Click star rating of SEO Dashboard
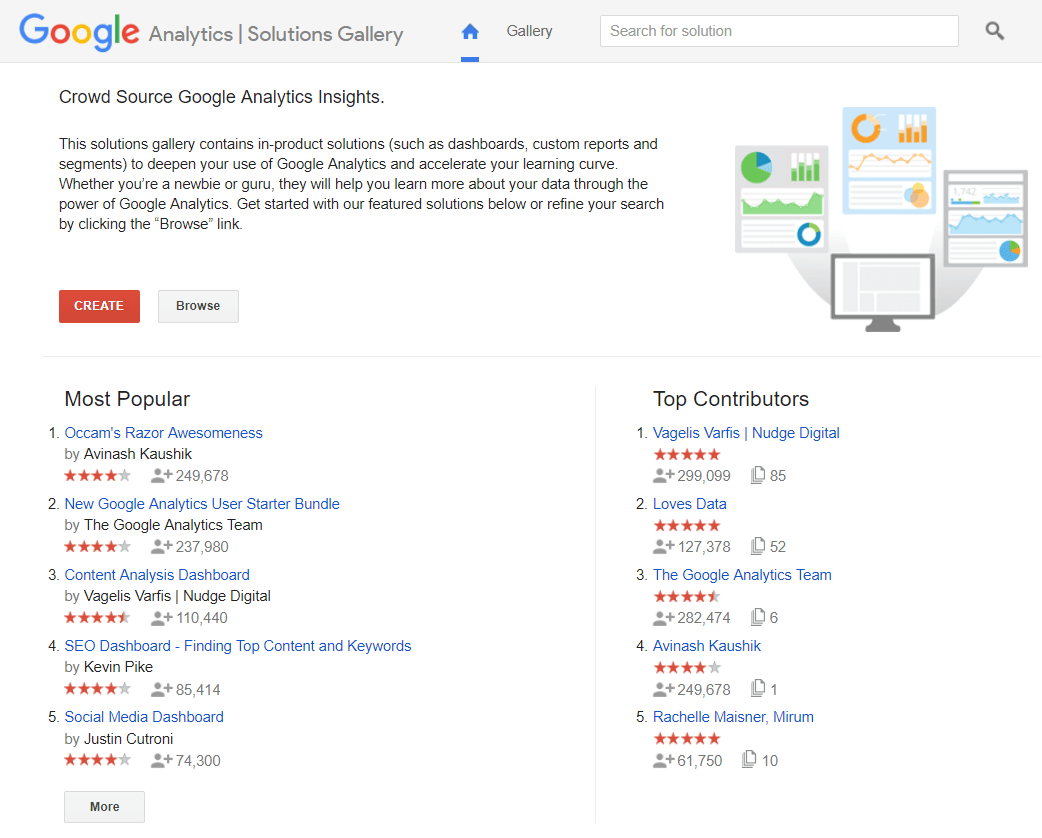This screenshot has height=838, width=1042. tap(98, 688)
